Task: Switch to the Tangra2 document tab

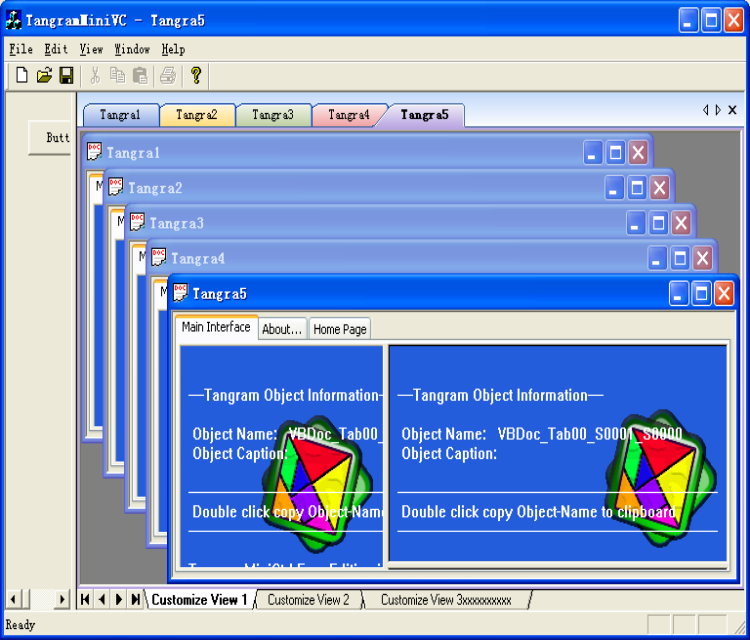Action: click(197, 115)
